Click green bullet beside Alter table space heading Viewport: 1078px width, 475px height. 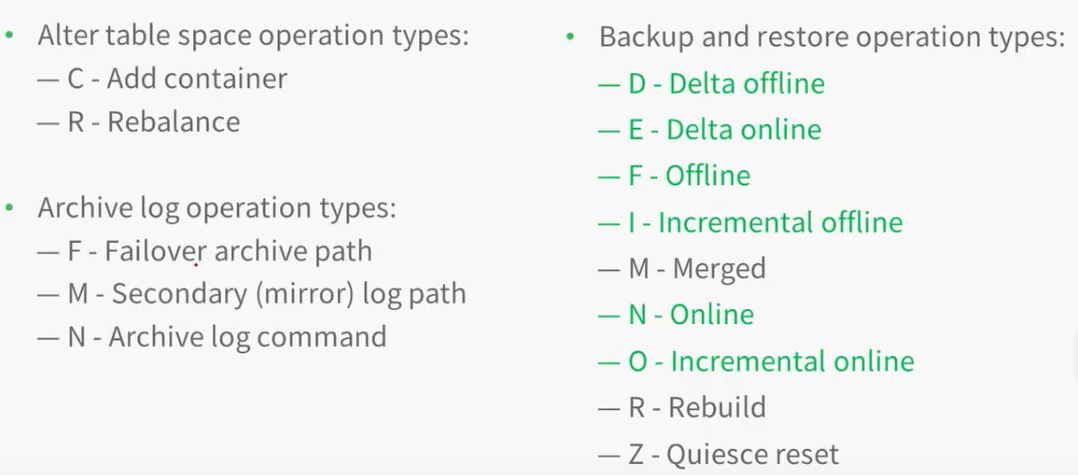(9, 34)
